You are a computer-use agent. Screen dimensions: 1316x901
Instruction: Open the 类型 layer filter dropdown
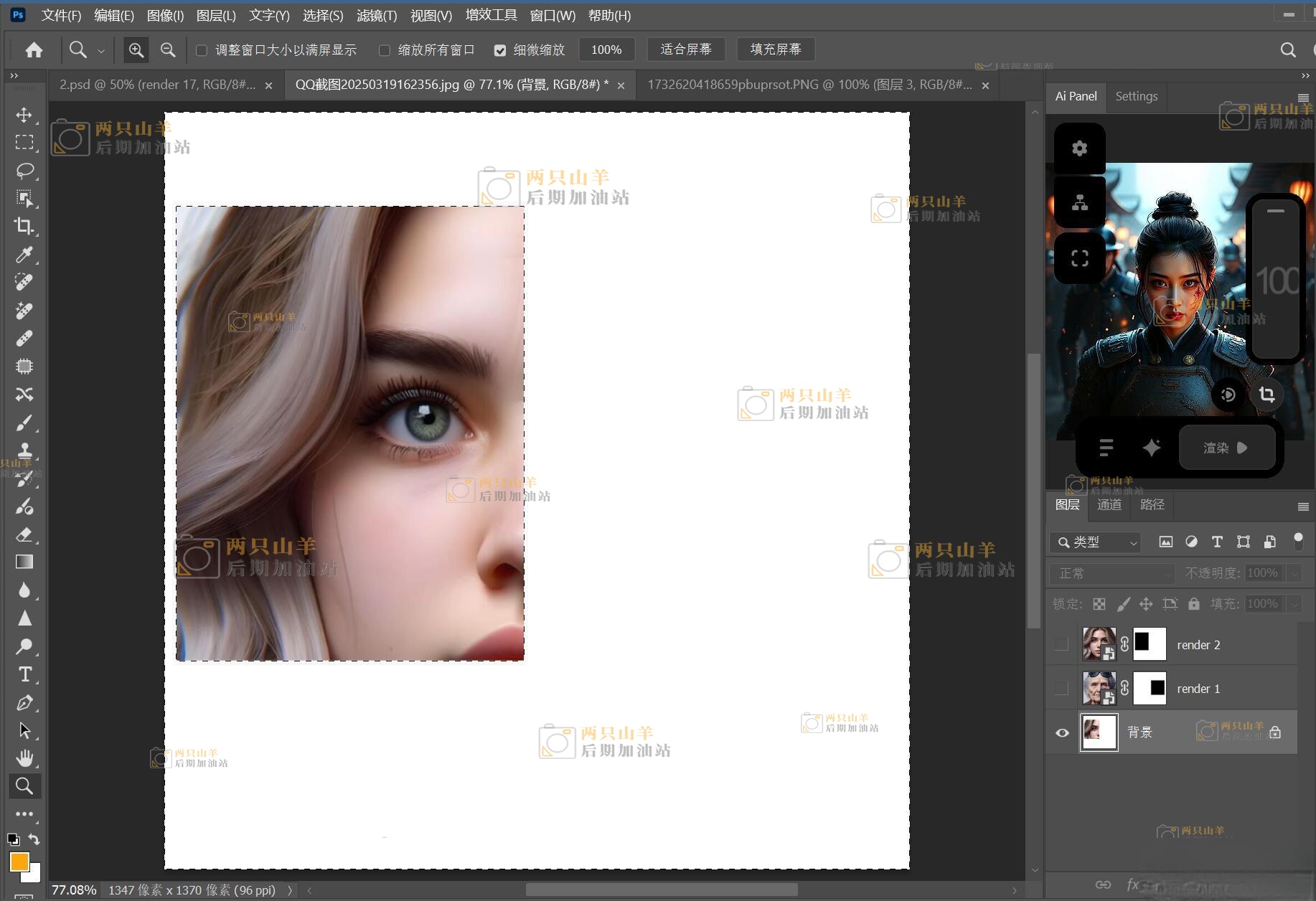1094,542
